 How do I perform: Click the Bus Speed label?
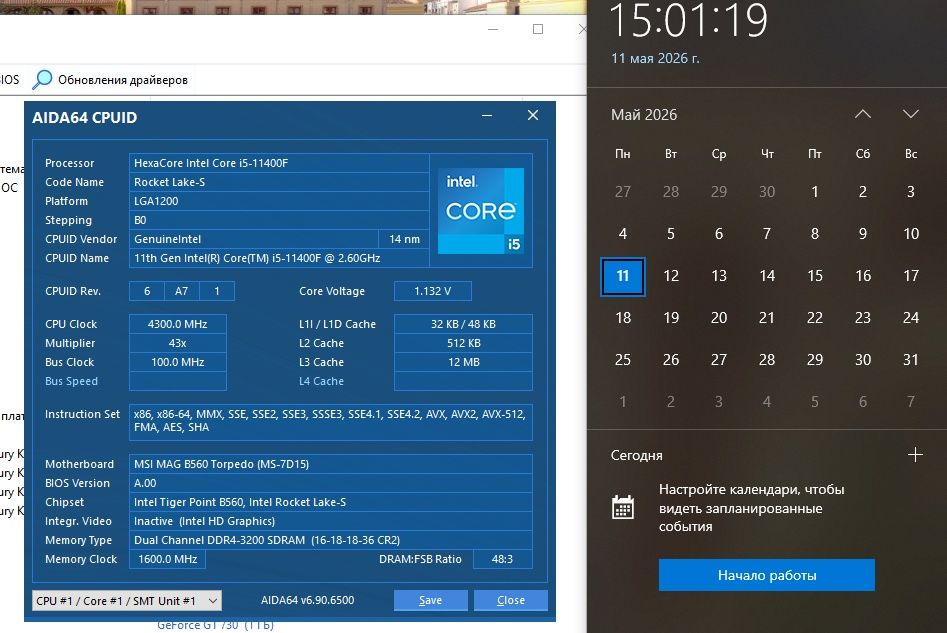point(71,381)
